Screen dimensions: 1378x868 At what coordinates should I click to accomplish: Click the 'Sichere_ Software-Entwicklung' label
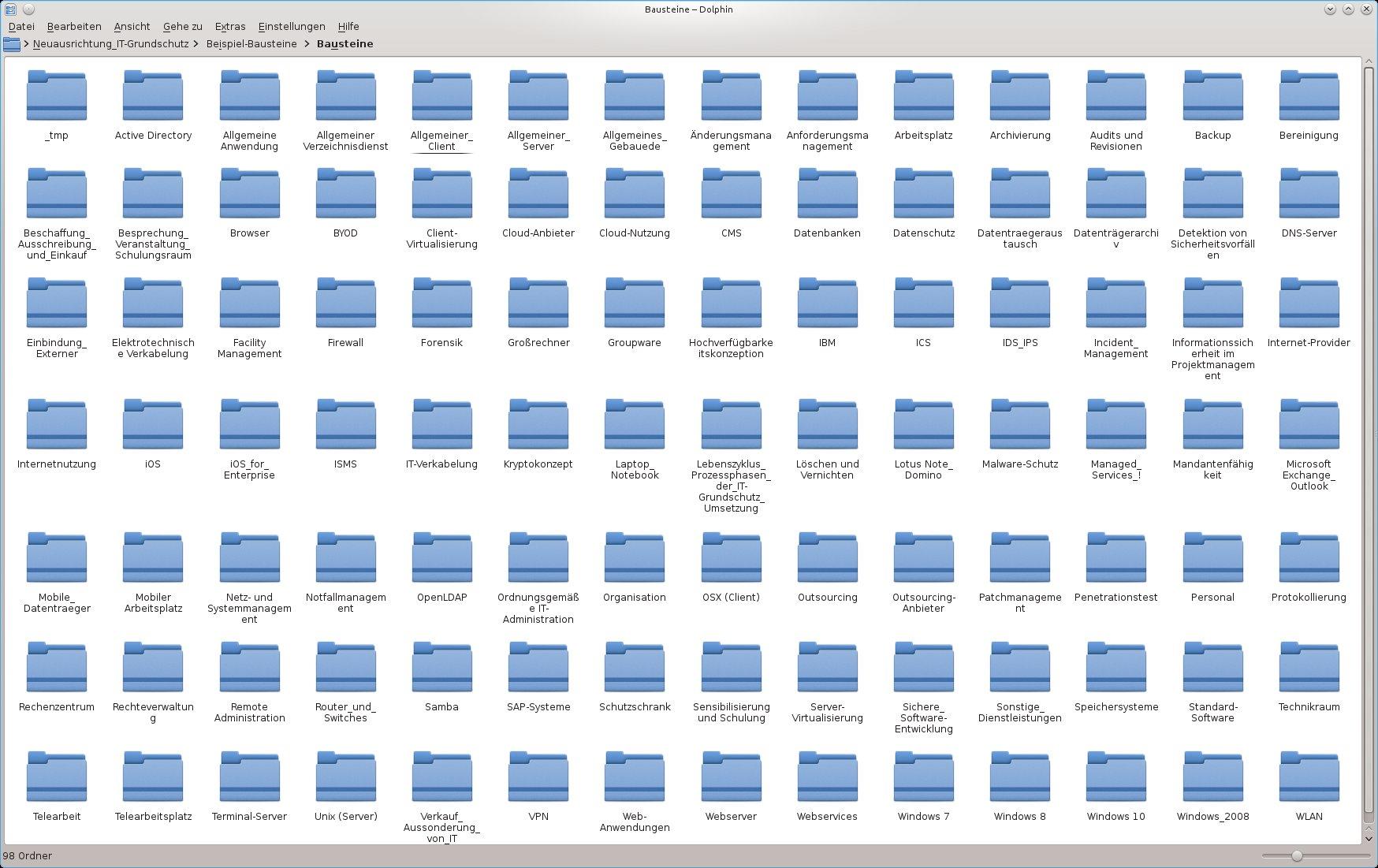pyautogui.click(x=923, y=717)
